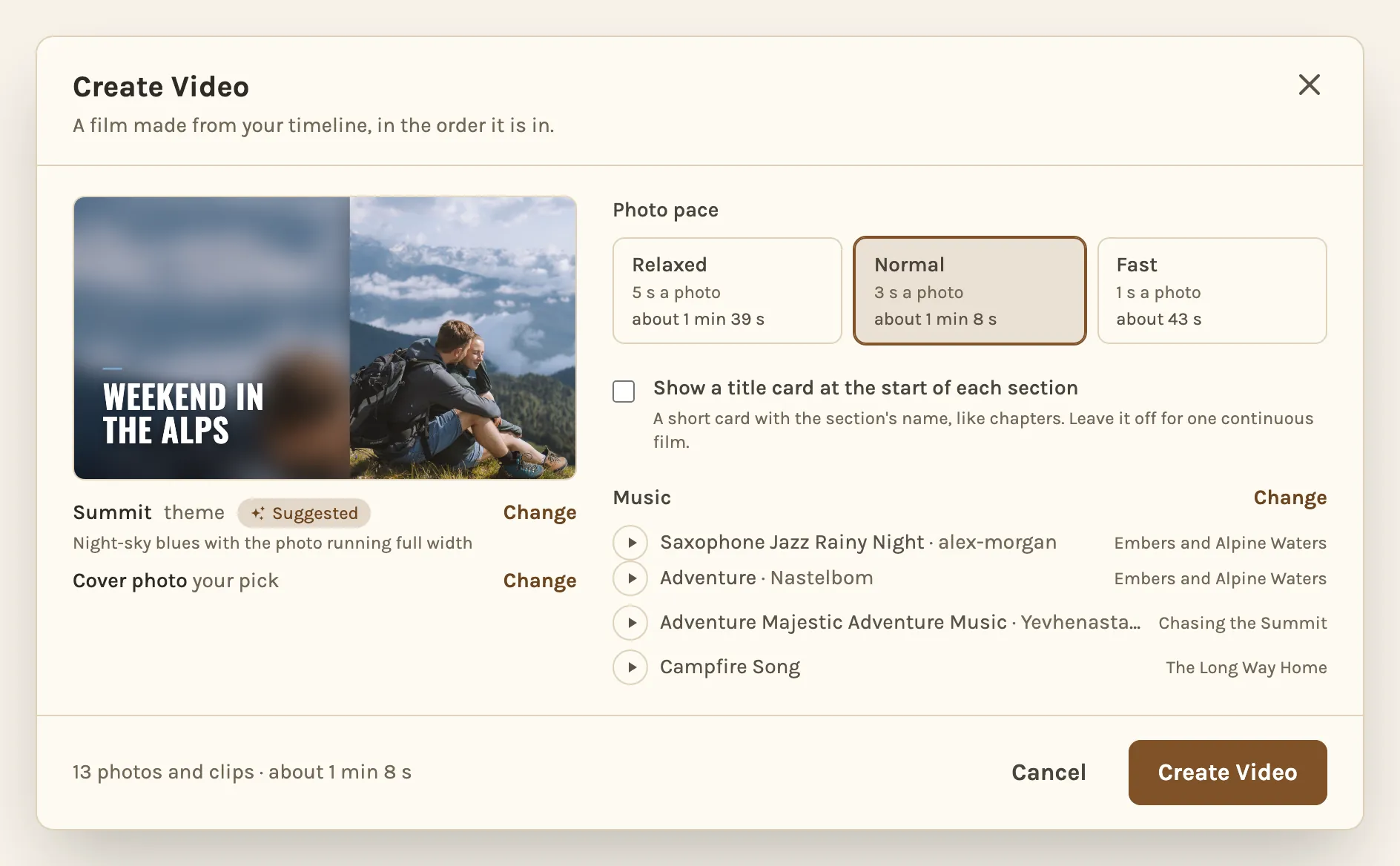Click the Photo pace heading
Screen dimensions: 1400x866
pyautogui.click(x=666, y=211)
